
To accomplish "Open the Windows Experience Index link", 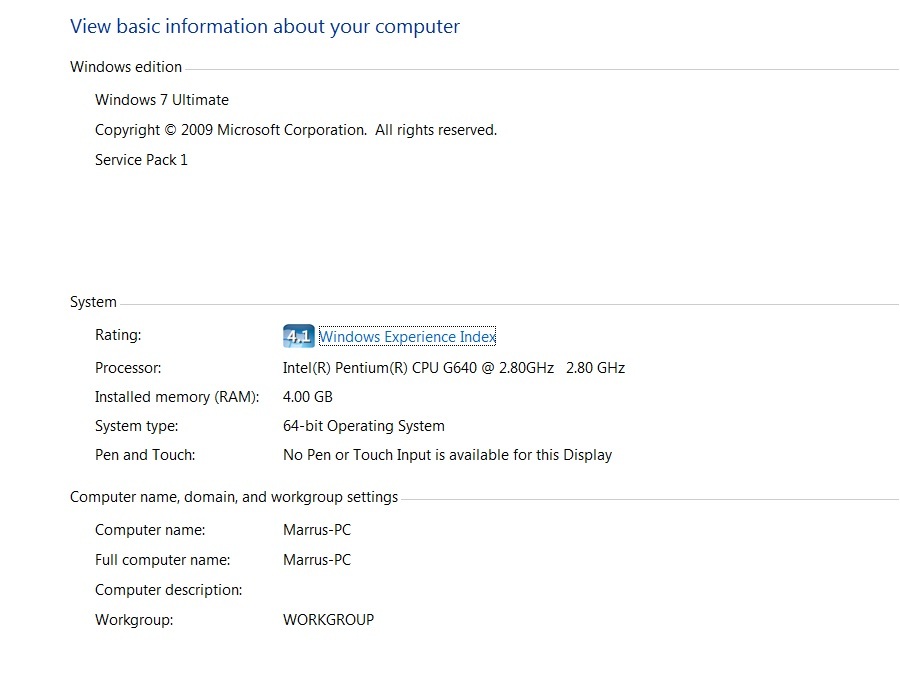I will tap(407, 337).
